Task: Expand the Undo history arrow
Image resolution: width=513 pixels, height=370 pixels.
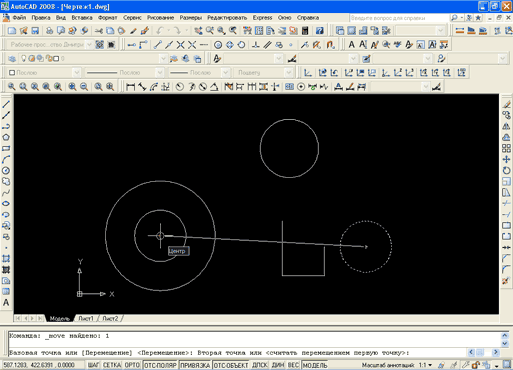Action: tap(168, 31)
